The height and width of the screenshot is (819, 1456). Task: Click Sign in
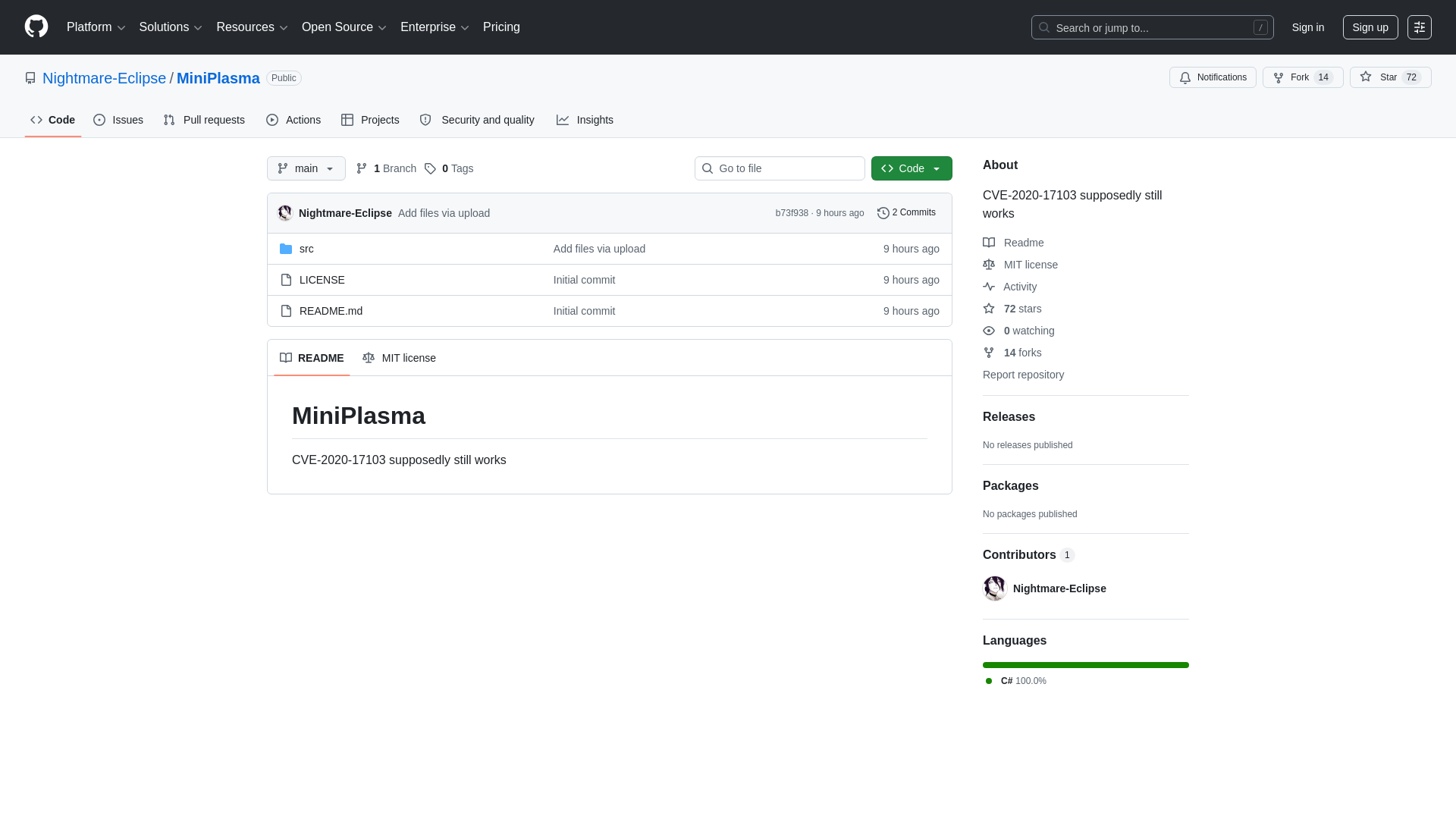point(1308,27)
